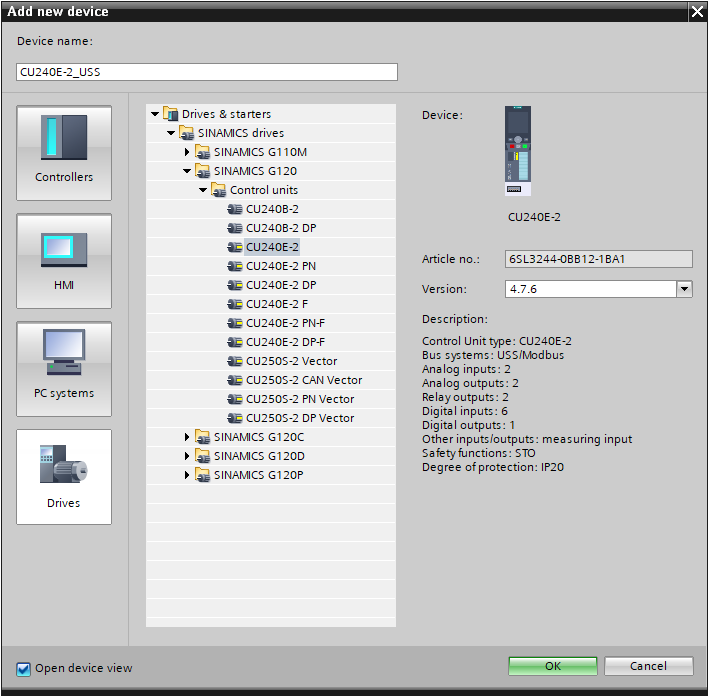Click the 'Safety functions: STO' description line

click(478, 453)
